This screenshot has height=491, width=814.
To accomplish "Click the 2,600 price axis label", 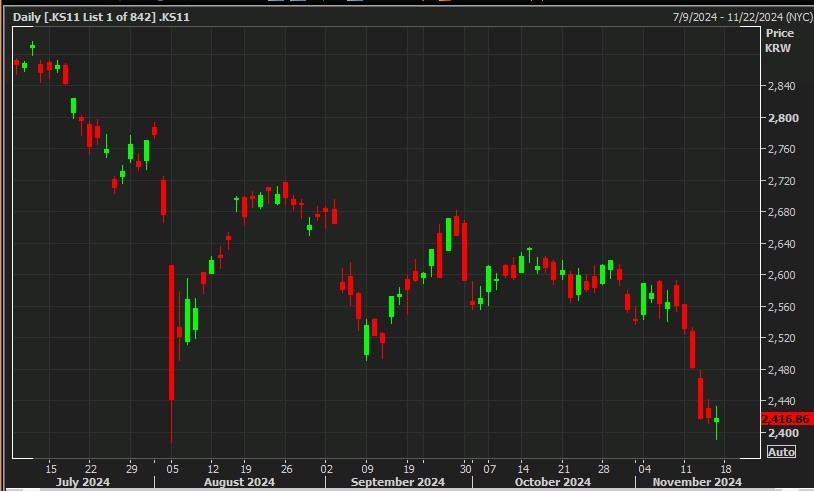I will pos(781,275).
